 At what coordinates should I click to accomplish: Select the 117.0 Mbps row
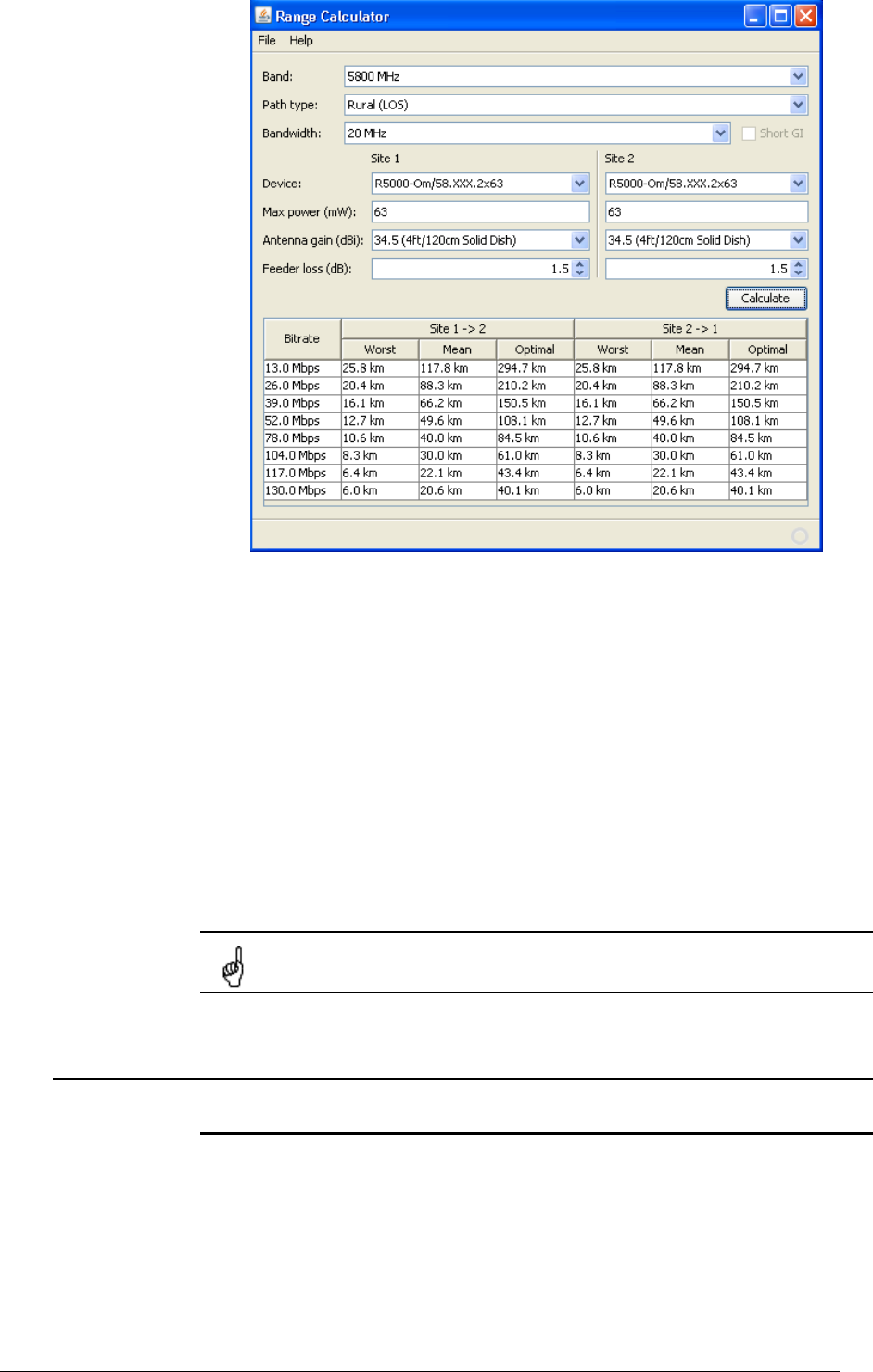coord(536,474)
